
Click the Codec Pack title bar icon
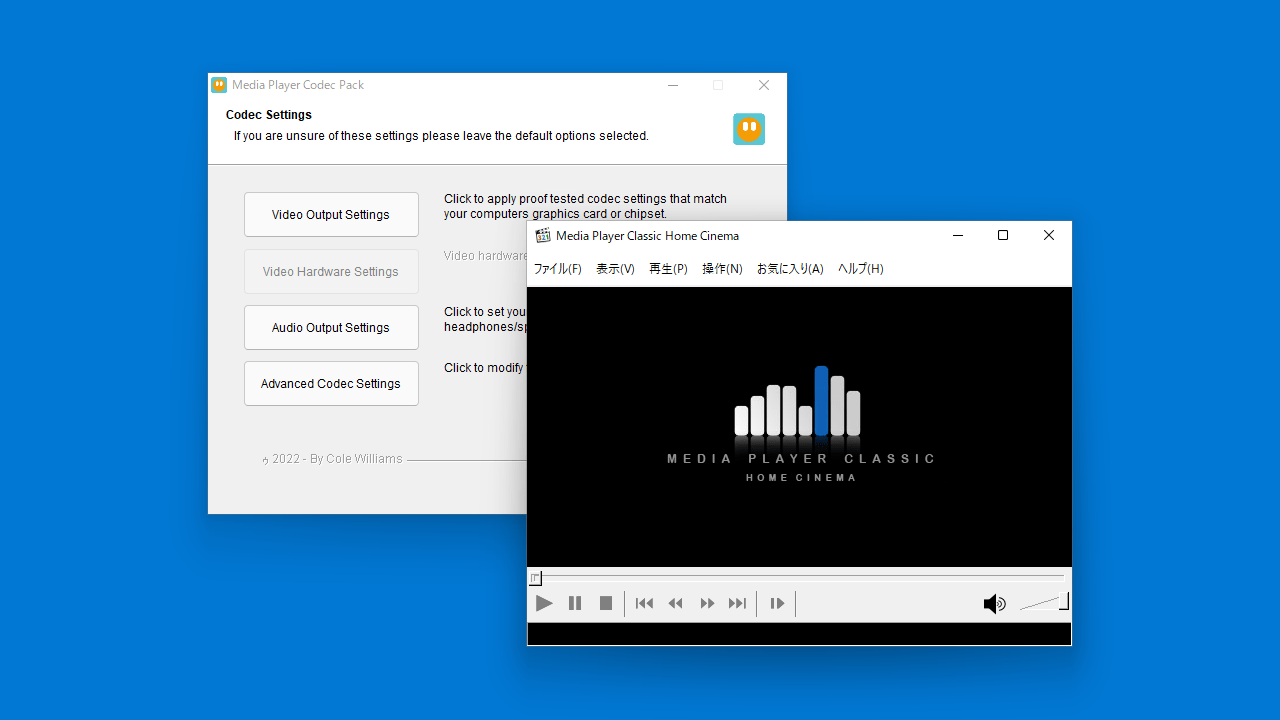tap(219, 85)
